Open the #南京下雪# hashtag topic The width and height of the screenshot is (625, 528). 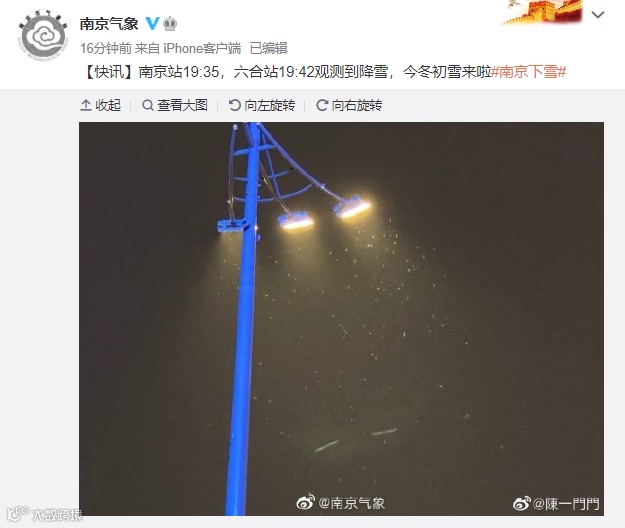click(528, 72)
